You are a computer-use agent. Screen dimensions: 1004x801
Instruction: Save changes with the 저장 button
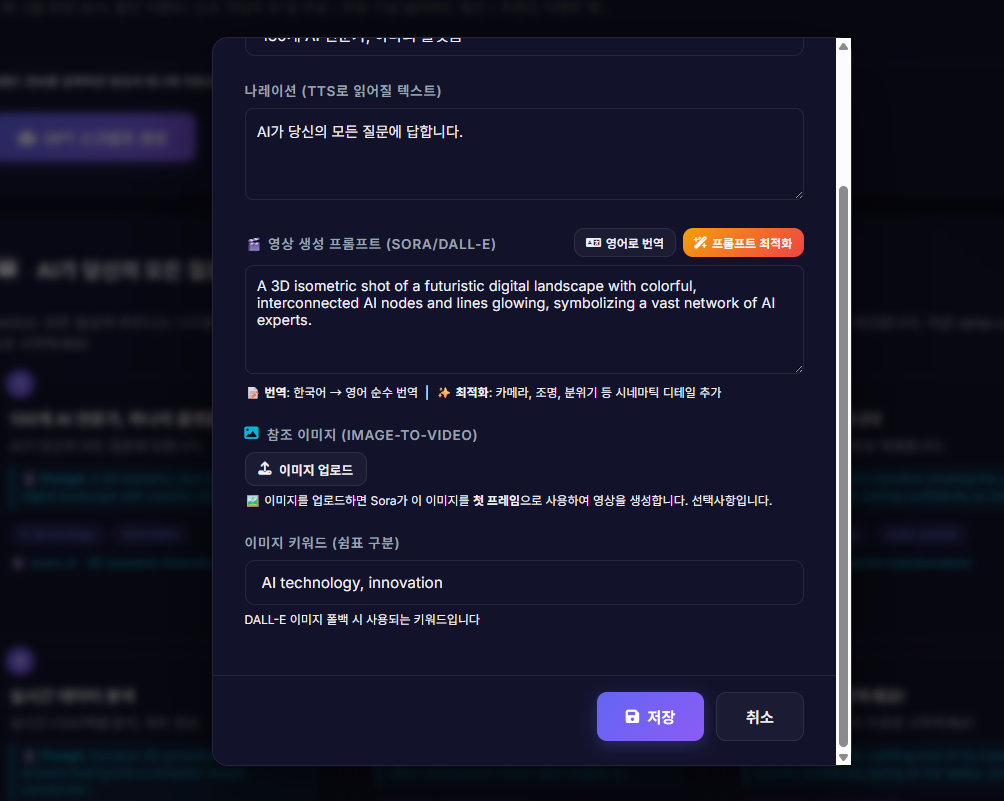650,716
